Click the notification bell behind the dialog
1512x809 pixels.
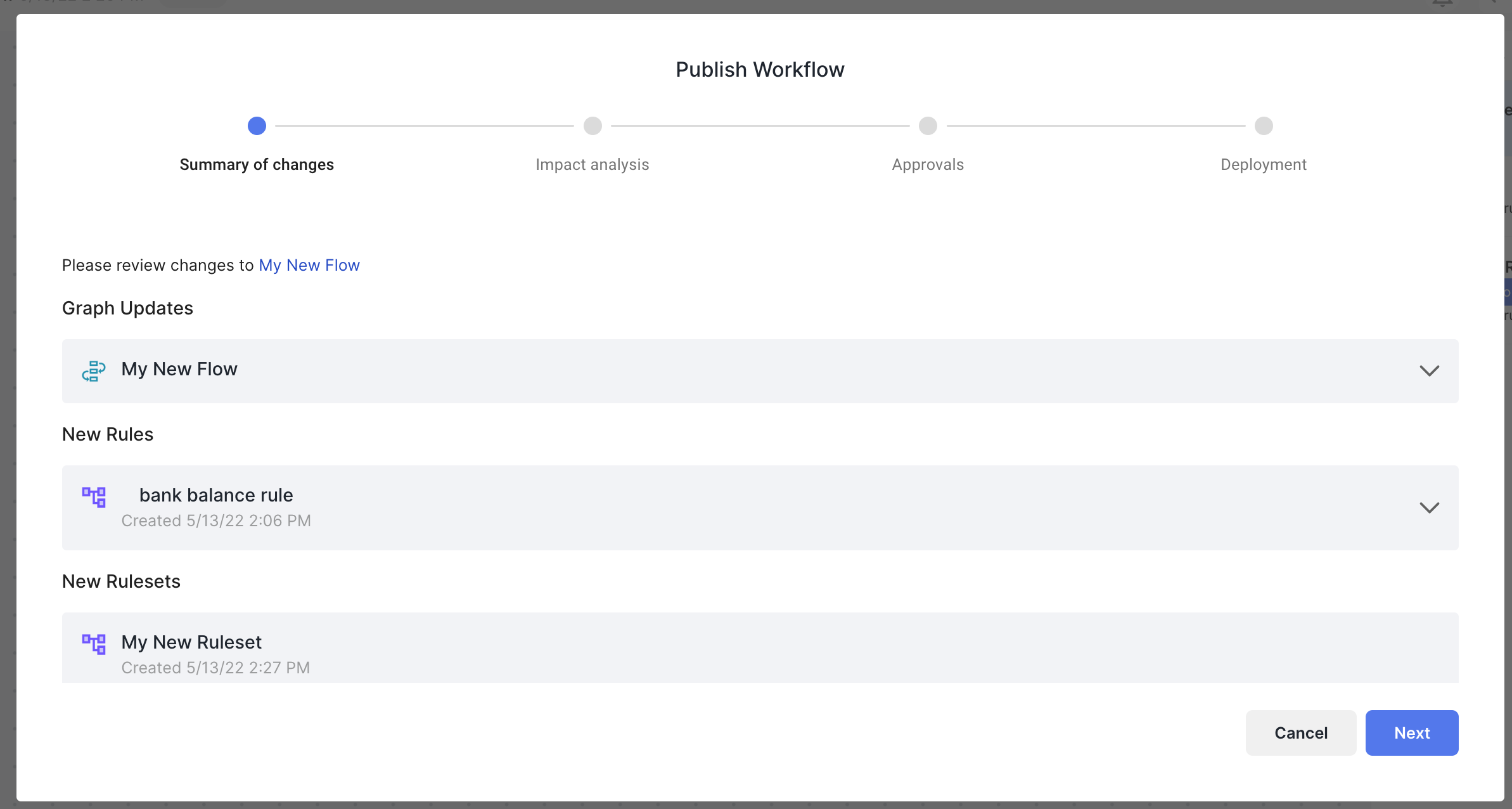click(x=1443, y=3)
